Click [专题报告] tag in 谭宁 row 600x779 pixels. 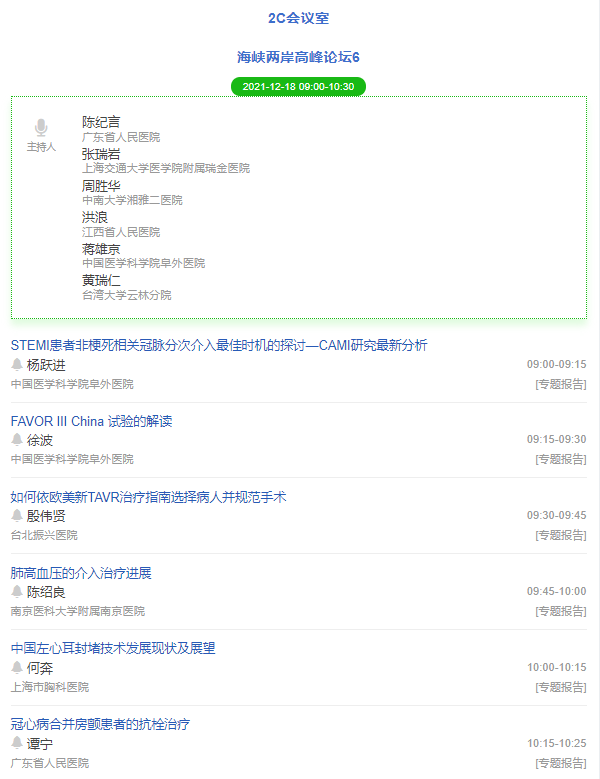tap(561, 764)
